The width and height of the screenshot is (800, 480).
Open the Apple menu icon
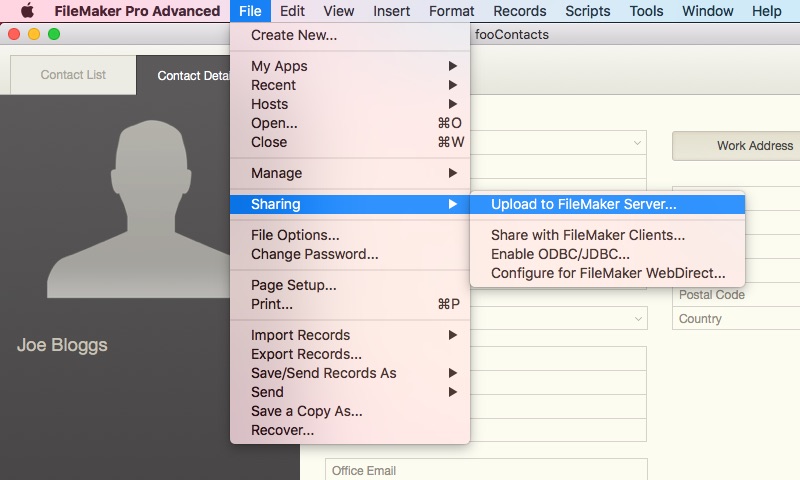tap(27, 11)
